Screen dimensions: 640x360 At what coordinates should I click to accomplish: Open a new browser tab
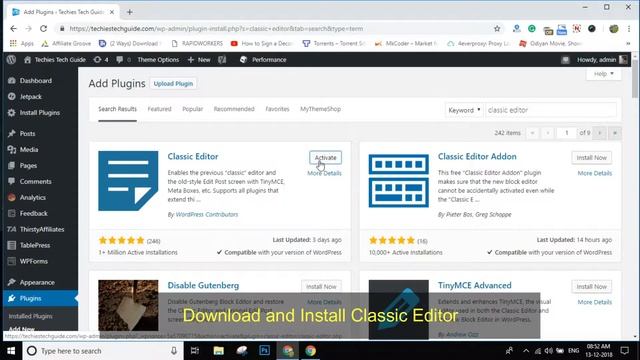[x=130, y=12]
